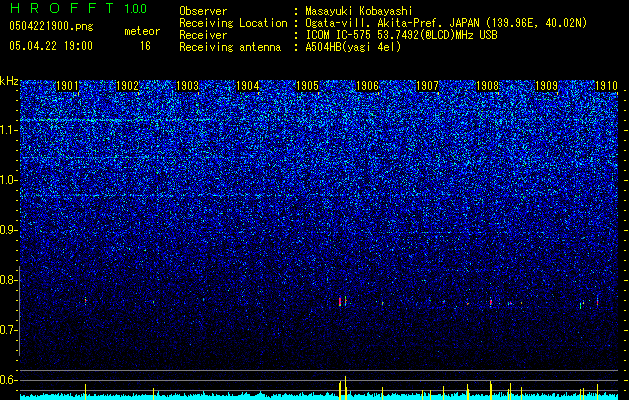Click the 1902 time marker
Image resolution: width=629 pixels, height=400 pixels.
coord(127,86)
